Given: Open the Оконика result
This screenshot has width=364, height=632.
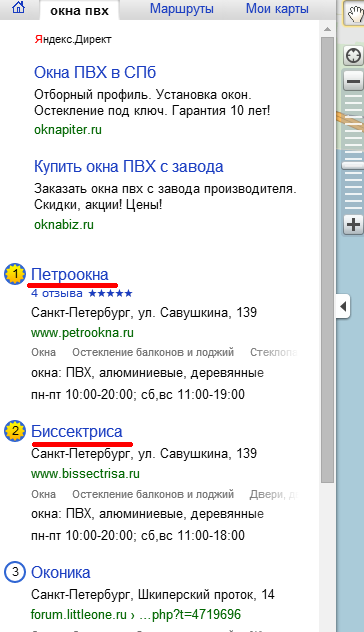Looking at the screenshot, I should pyautogui.click(x=60, y=573).
